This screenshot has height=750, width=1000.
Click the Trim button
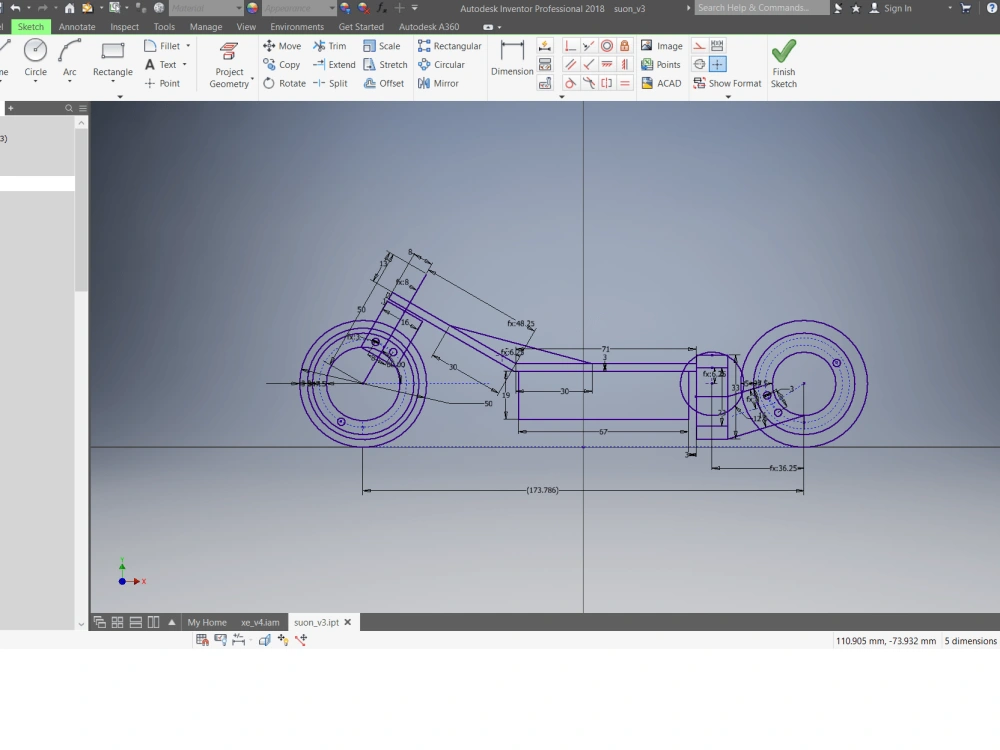(330, 46)
